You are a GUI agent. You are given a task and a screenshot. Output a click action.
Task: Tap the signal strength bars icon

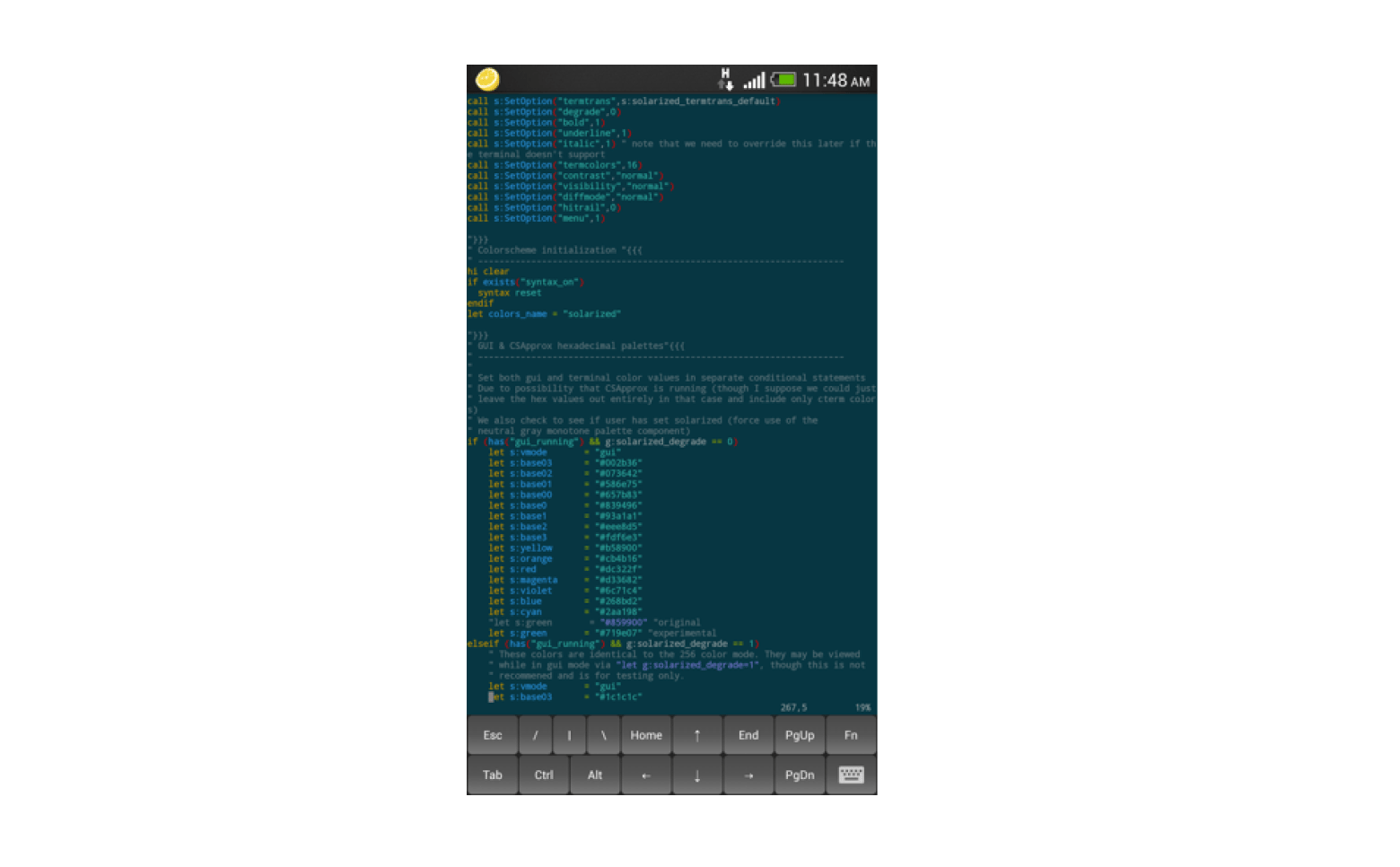tap(754, 81)
